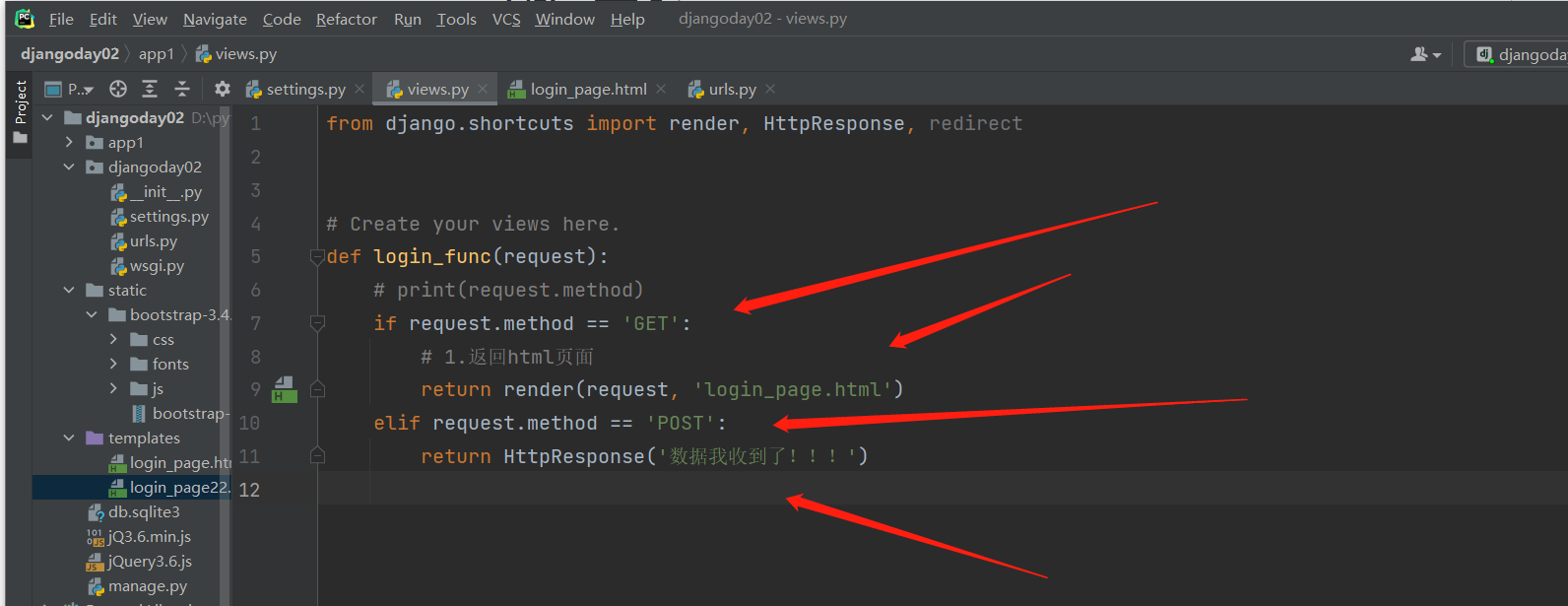Fold login_func definition at line 5 gutter
The width and height of the screenshot is (1568, 606).
(317, 257)
